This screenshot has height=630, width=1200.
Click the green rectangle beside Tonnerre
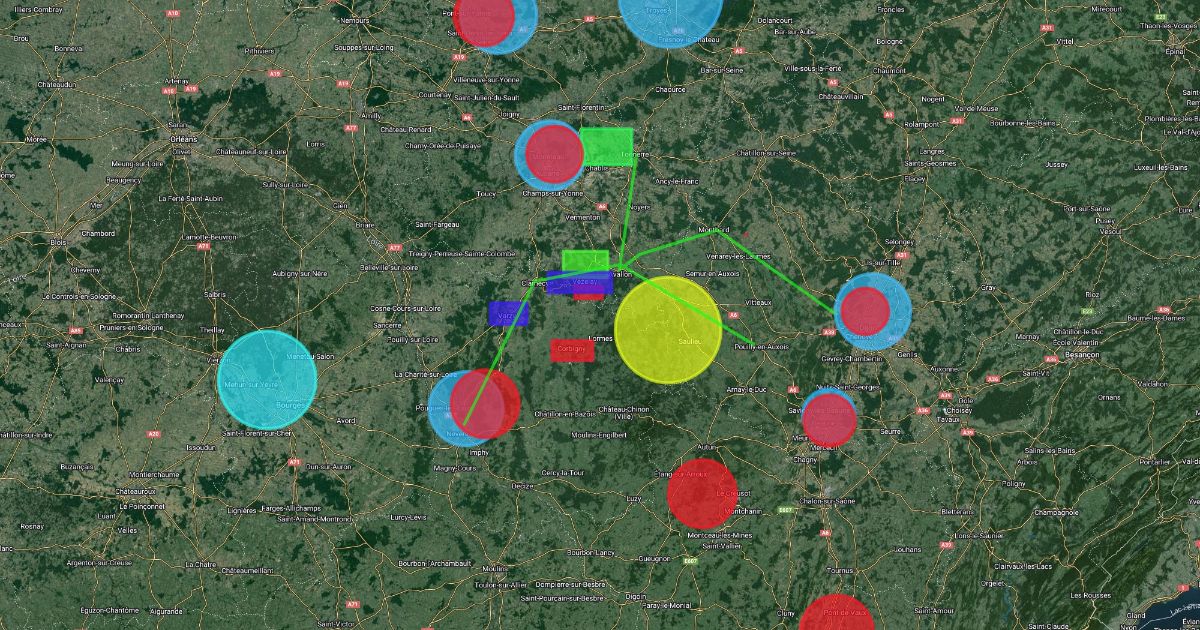click(x=606, y=146)
